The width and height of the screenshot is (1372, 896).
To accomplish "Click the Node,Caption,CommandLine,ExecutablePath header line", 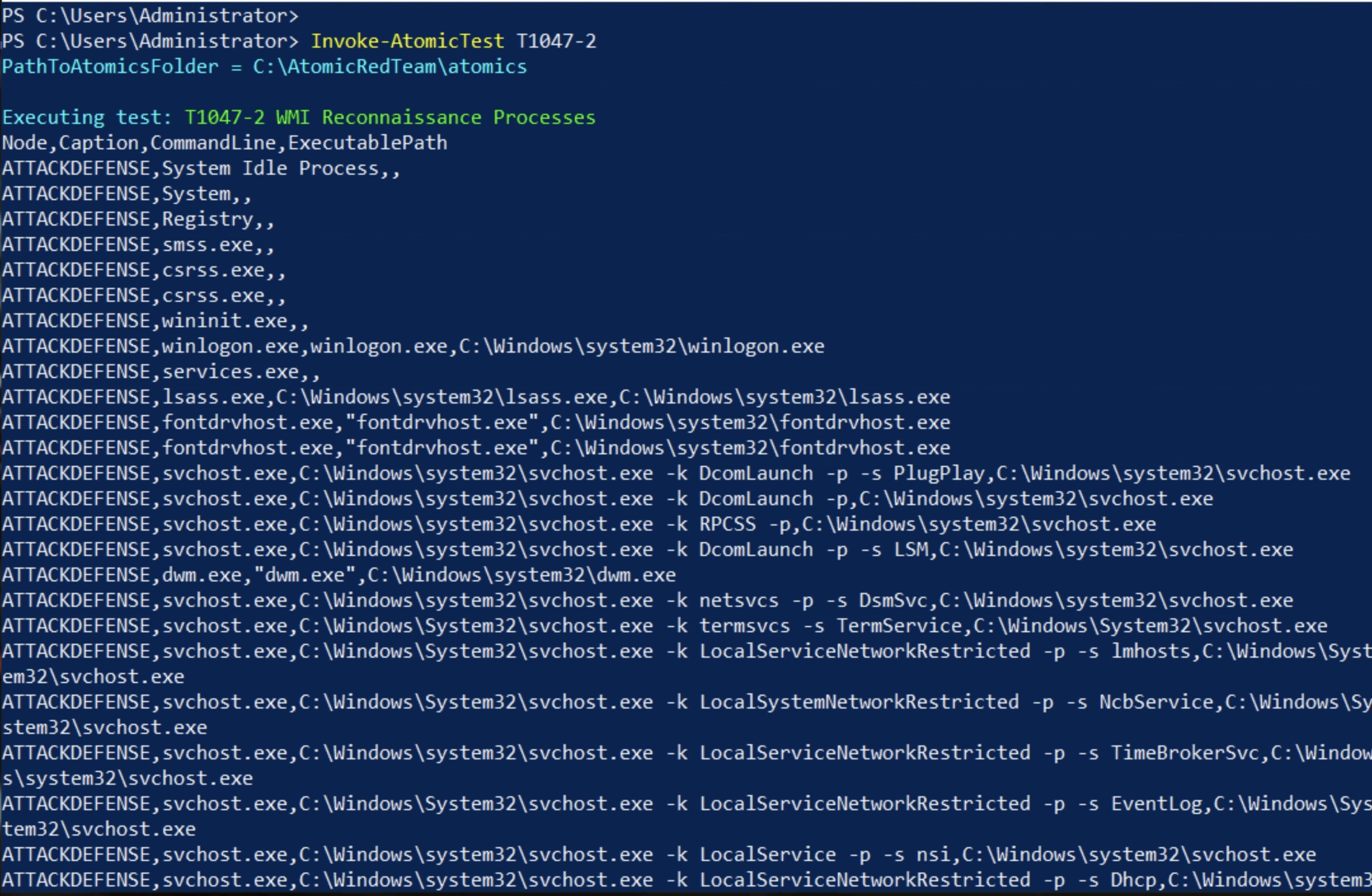I will click(x=225, y=143).
